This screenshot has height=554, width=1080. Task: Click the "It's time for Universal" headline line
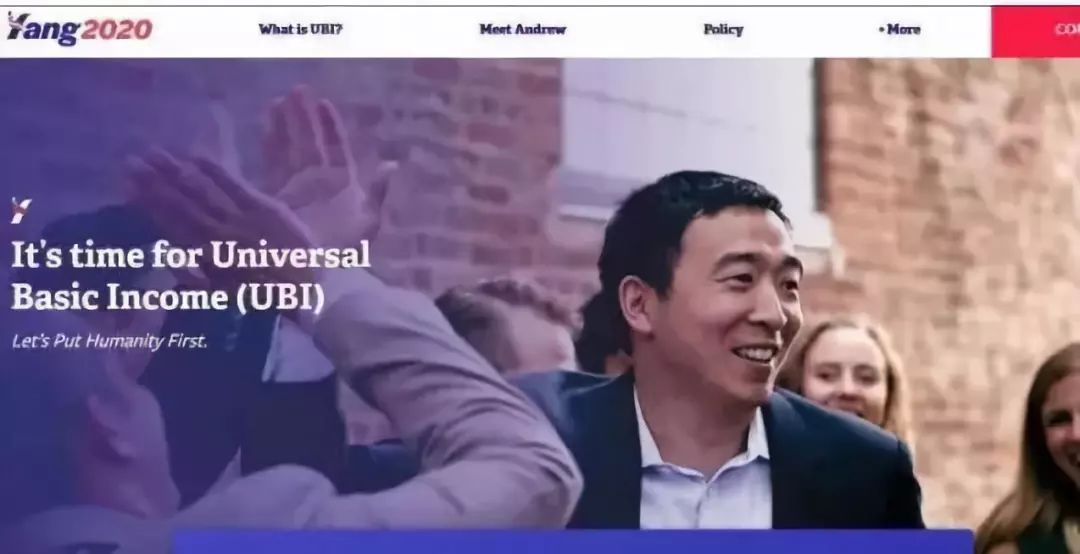coord(191,255)
